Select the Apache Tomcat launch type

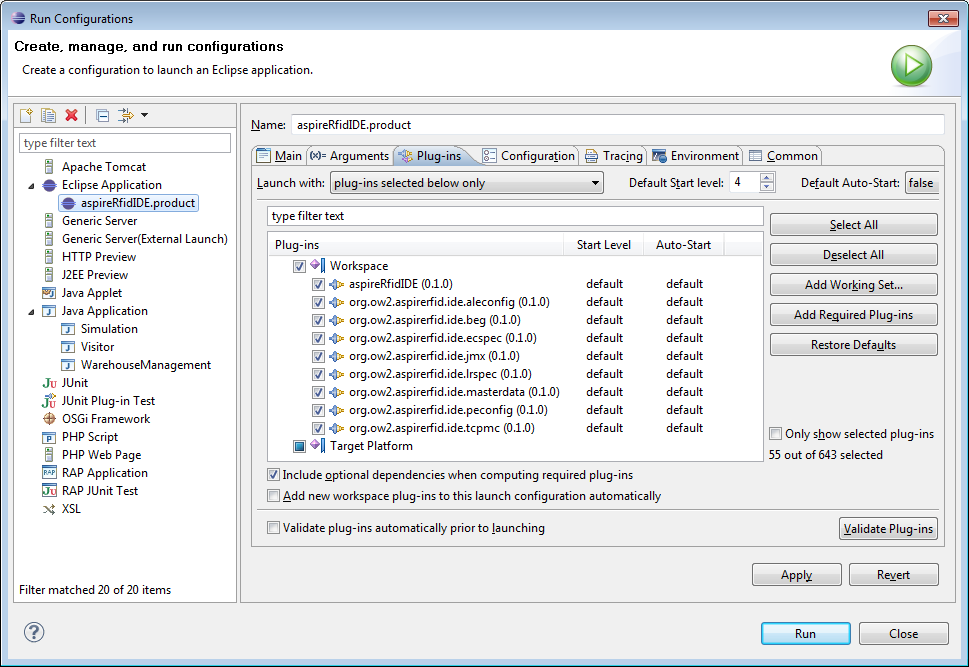[x=104, y=167]
